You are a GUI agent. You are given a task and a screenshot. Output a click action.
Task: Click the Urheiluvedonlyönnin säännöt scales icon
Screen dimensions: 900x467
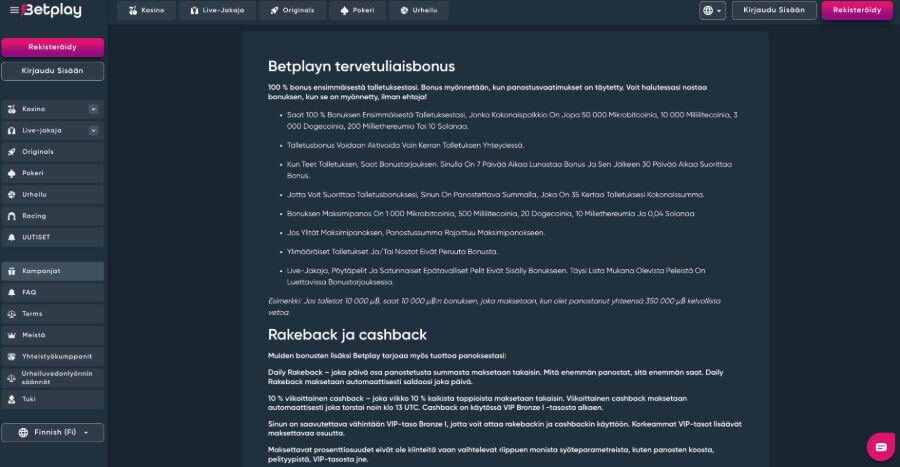11,378
